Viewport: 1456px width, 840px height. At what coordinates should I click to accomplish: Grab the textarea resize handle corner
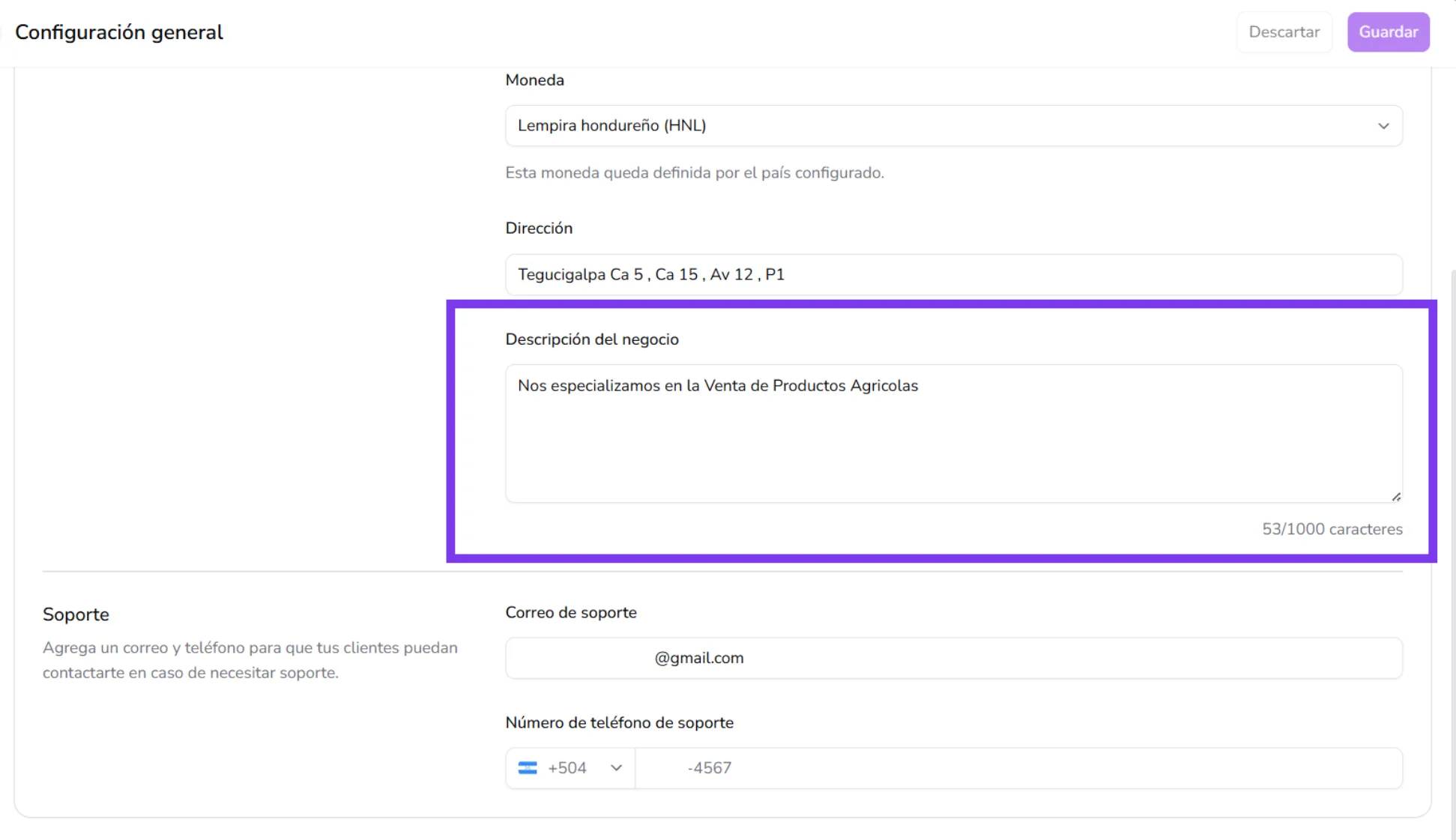click(1396, 497)
